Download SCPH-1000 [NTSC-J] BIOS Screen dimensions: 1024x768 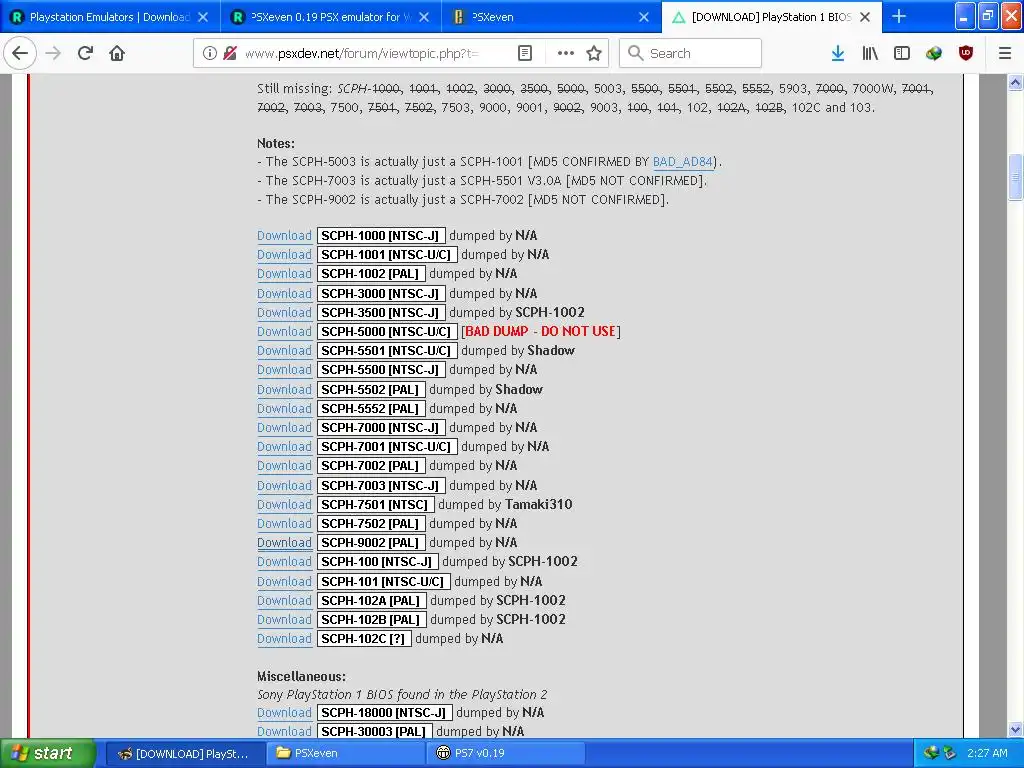point(284,236)
